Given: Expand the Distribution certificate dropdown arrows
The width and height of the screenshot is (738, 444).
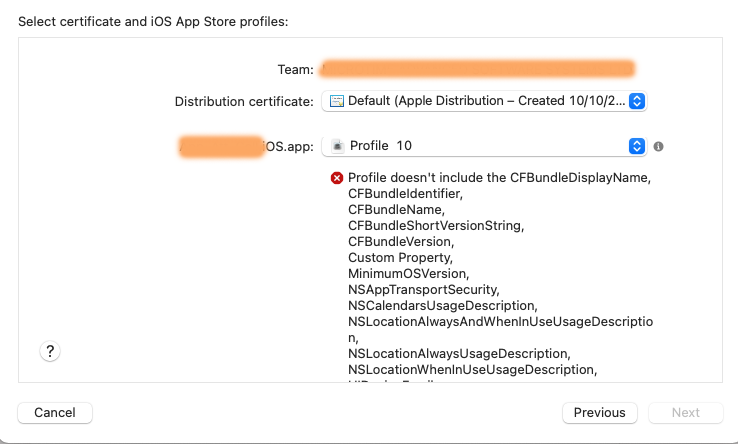Looking at the screenshot, I should pyautogui.click(x=637, y=101).
